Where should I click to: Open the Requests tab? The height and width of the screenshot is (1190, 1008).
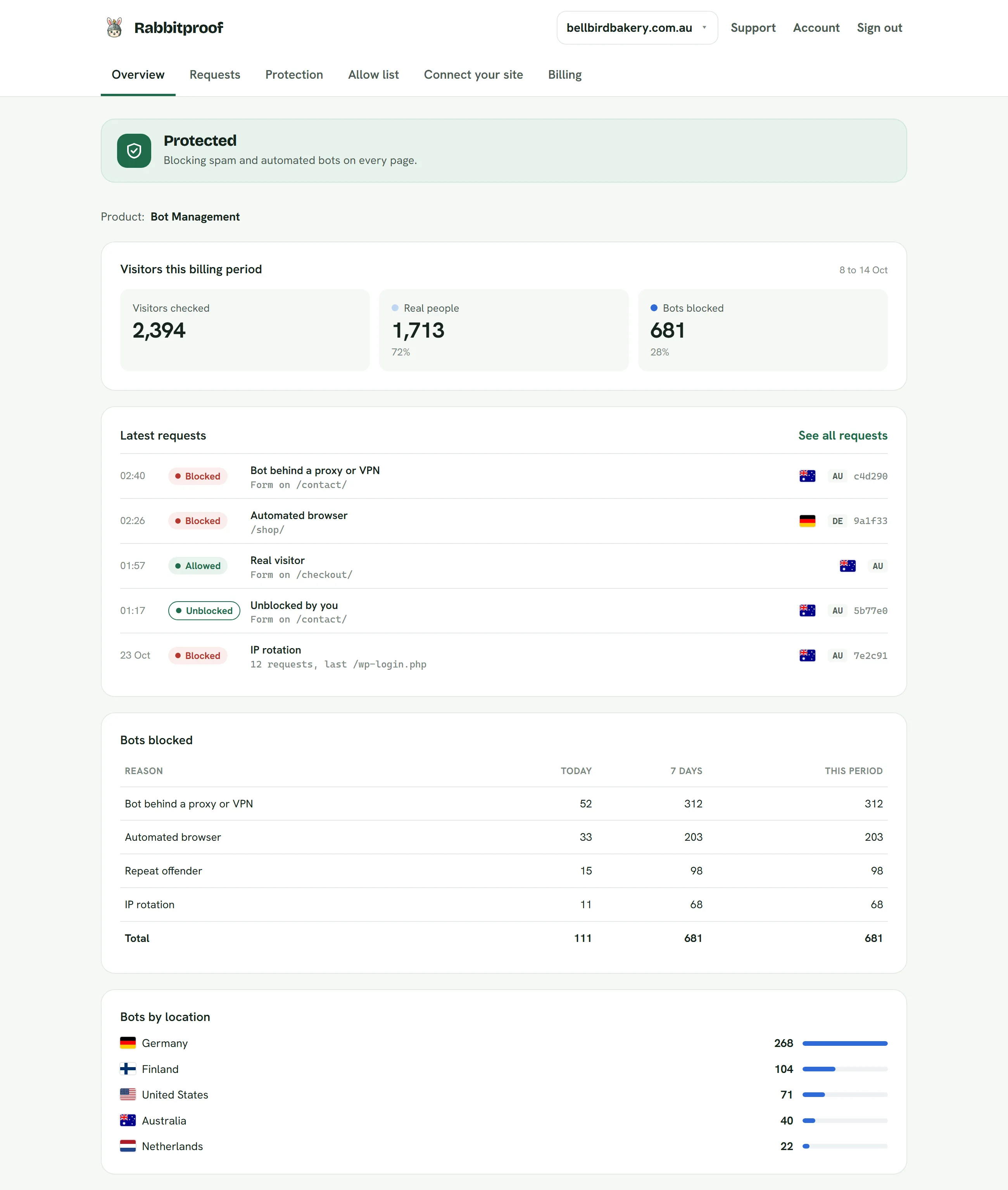click(215, 75)
